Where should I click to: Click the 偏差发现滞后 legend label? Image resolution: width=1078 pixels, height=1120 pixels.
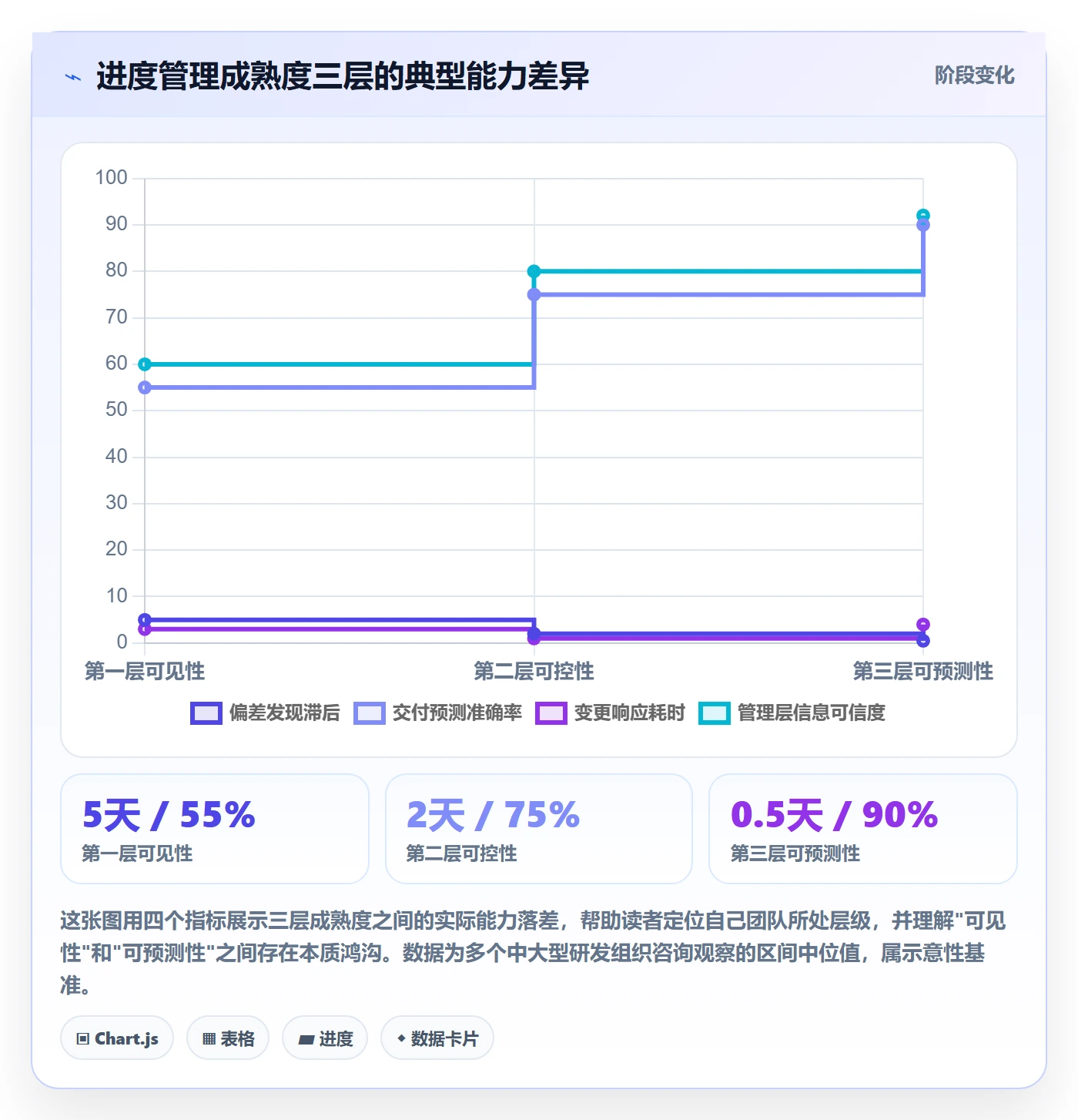point(284,713)
